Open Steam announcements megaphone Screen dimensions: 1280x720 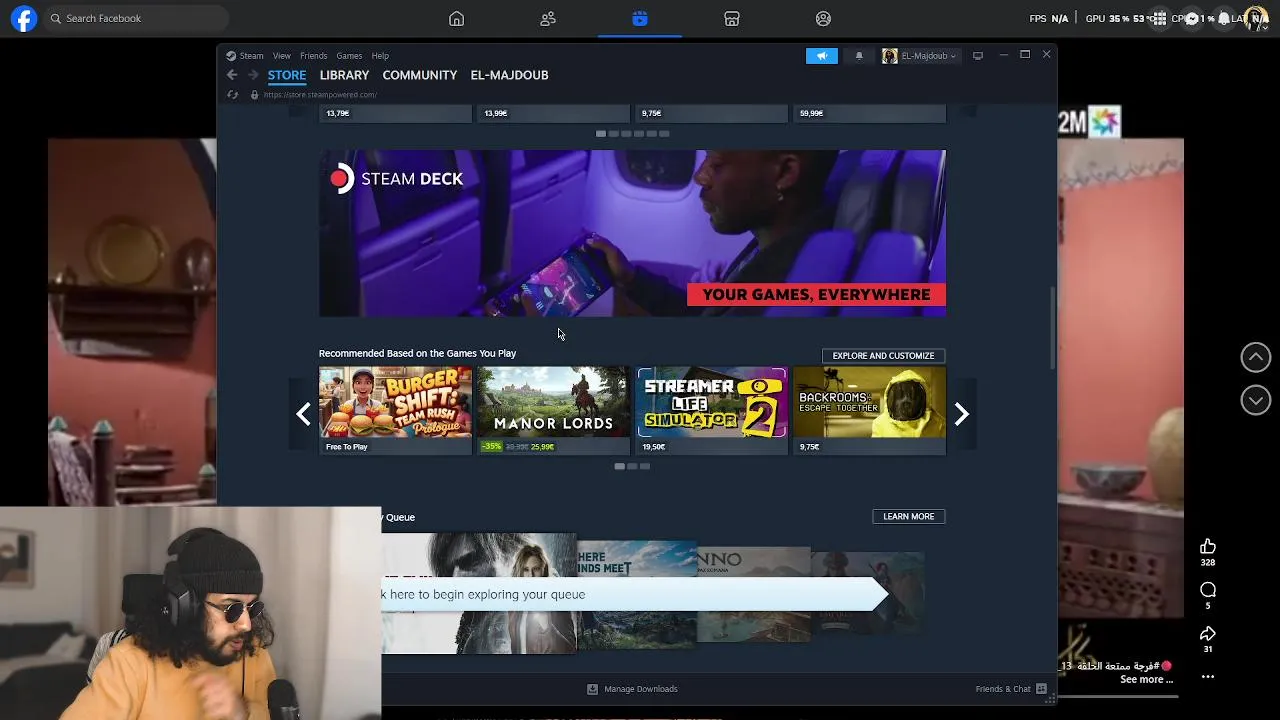point(822,56)
